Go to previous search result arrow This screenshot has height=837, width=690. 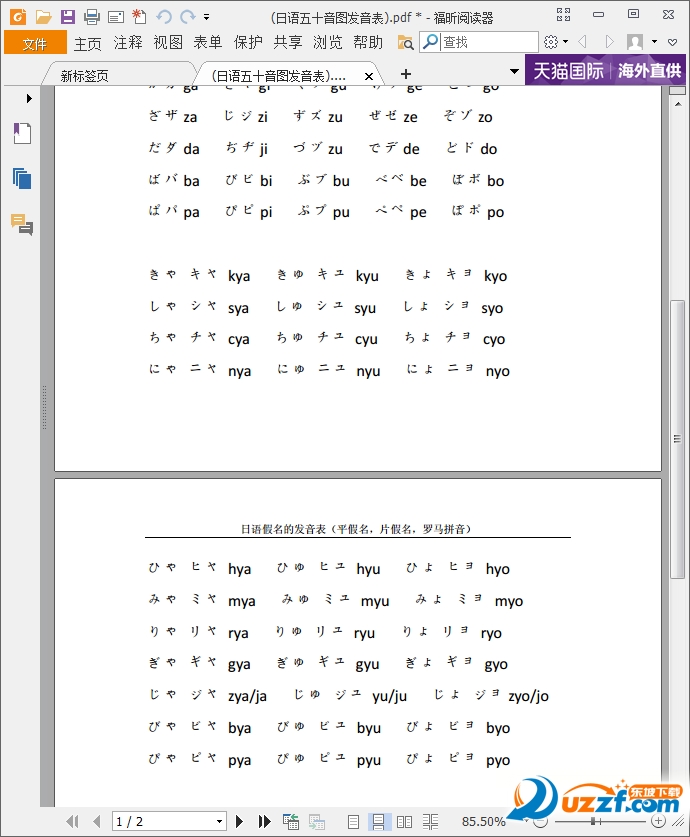(583, 42)
